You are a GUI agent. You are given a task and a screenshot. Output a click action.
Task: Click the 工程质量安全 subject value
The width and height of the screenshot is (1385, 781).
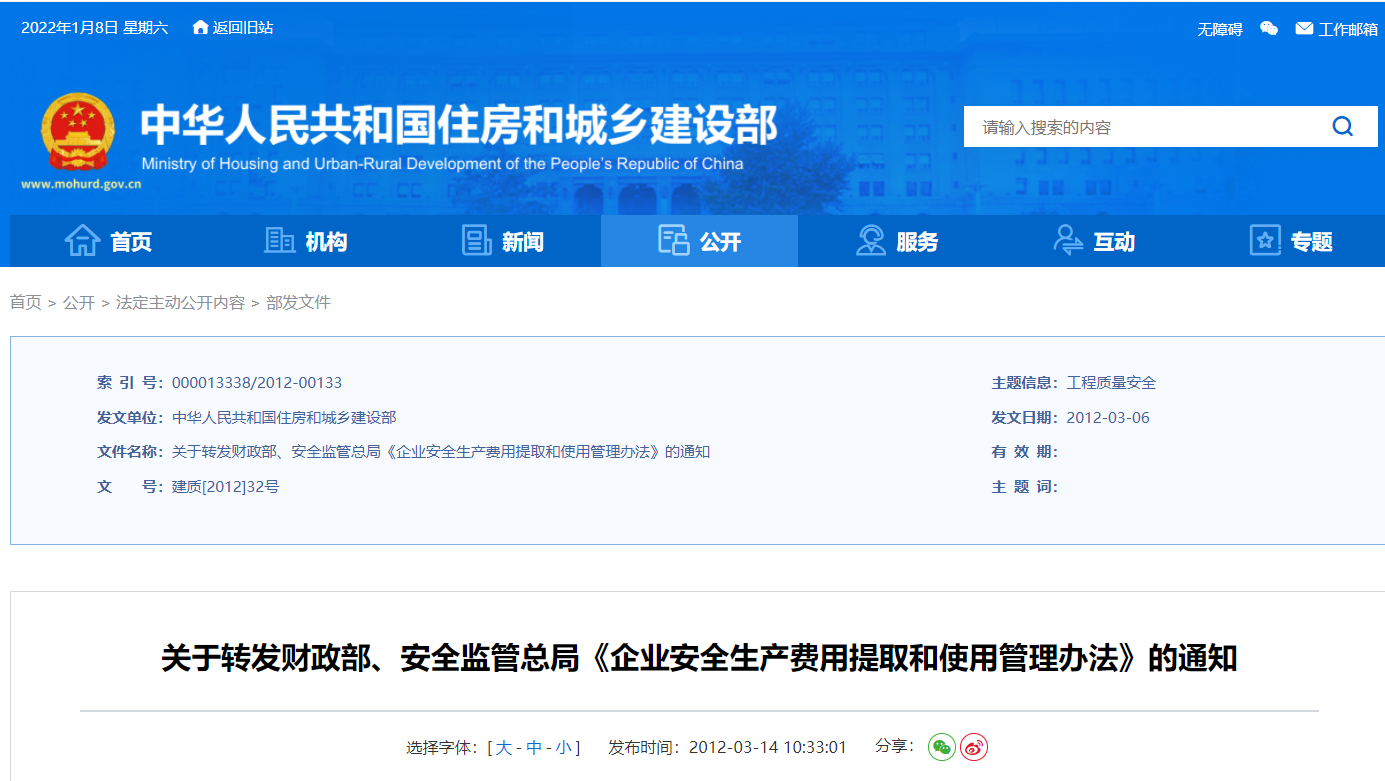pyautogui.click(x=1111, y=383)
